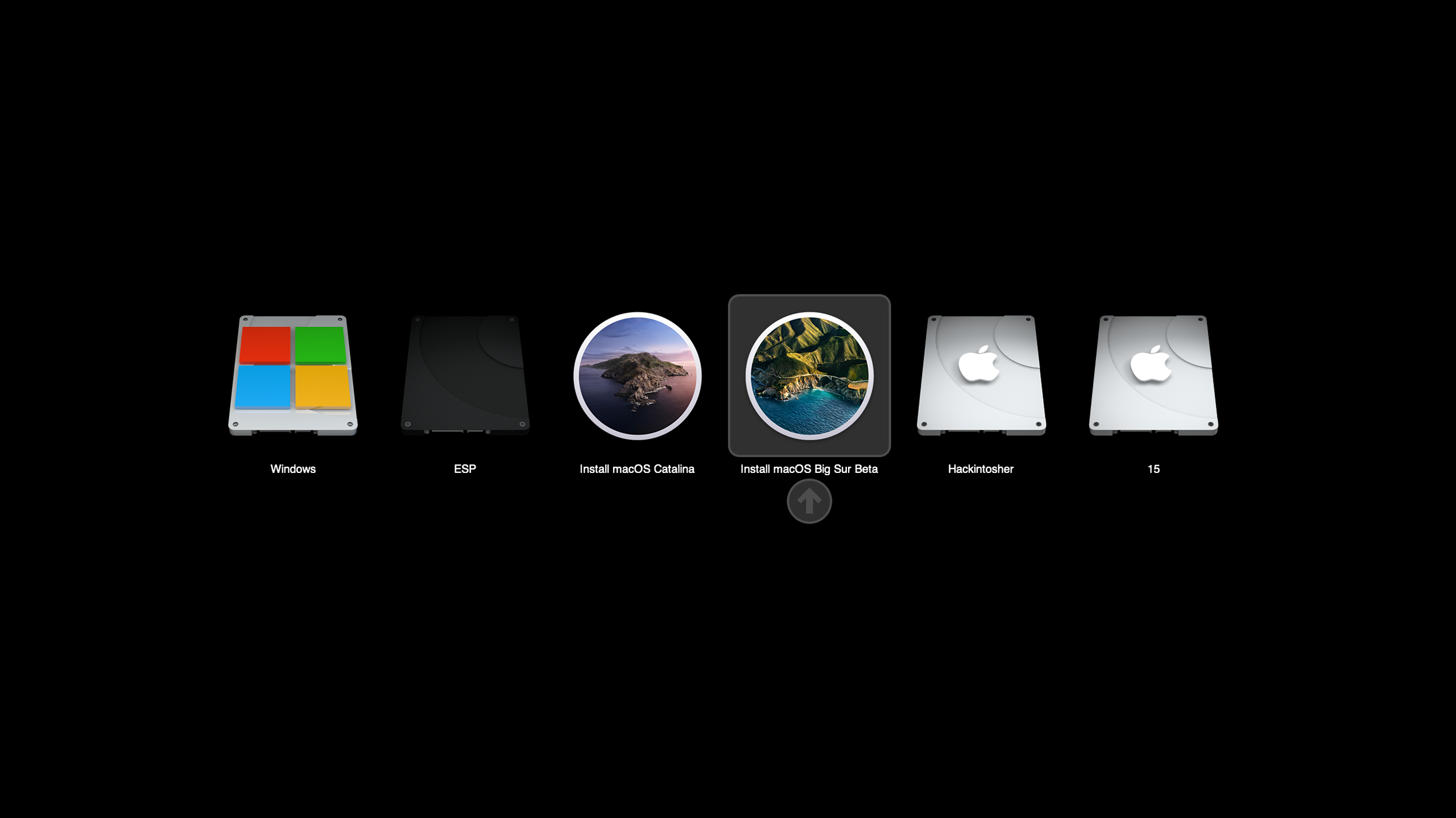Screen dimensions: 1456x818
Task: Click the Hackintosher label text
Action: [x=981, y=469]
